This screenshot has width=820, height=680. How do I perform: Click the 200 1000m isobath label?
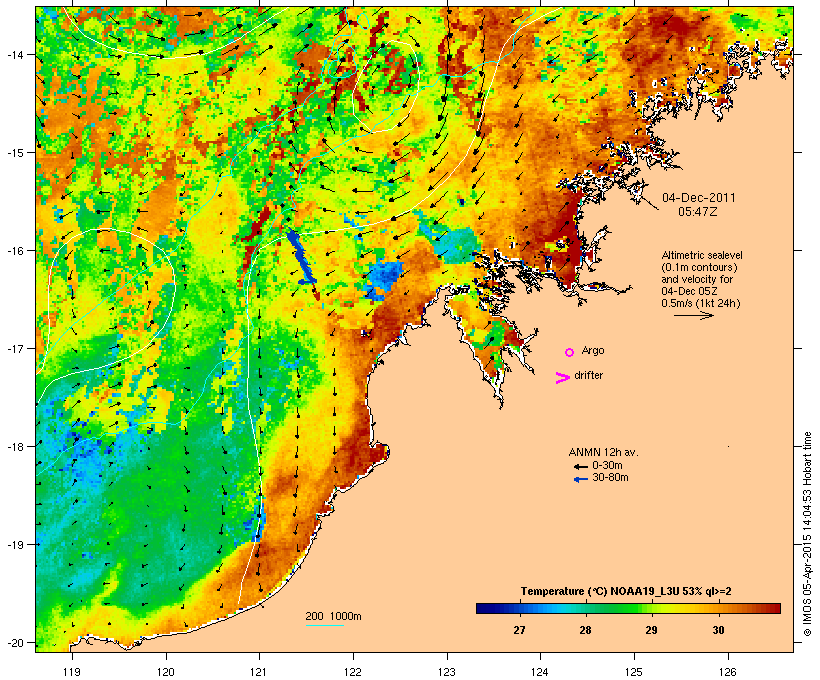333,616
